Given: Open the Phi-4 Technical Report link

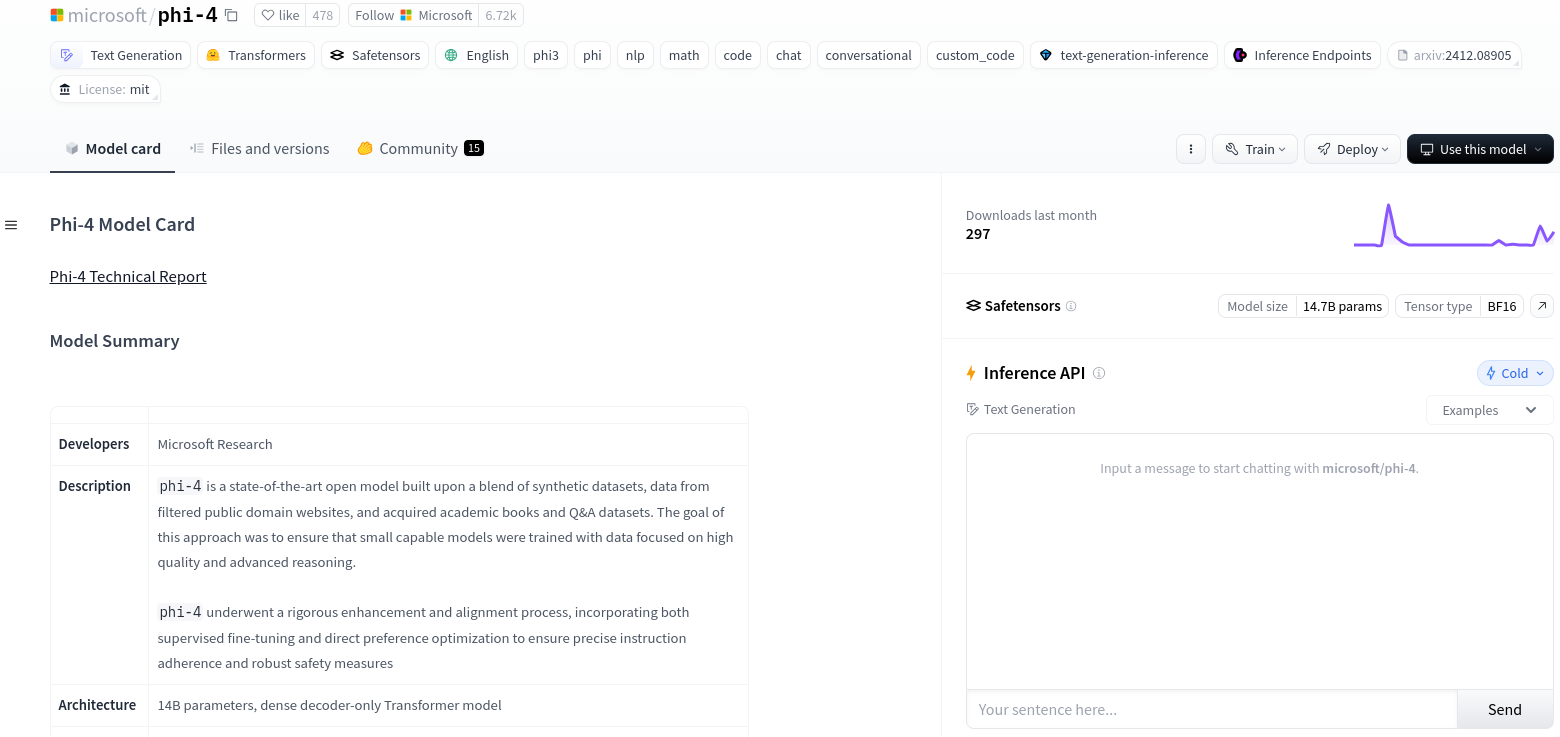Looking at the screenshot, I should pos(128,277).
